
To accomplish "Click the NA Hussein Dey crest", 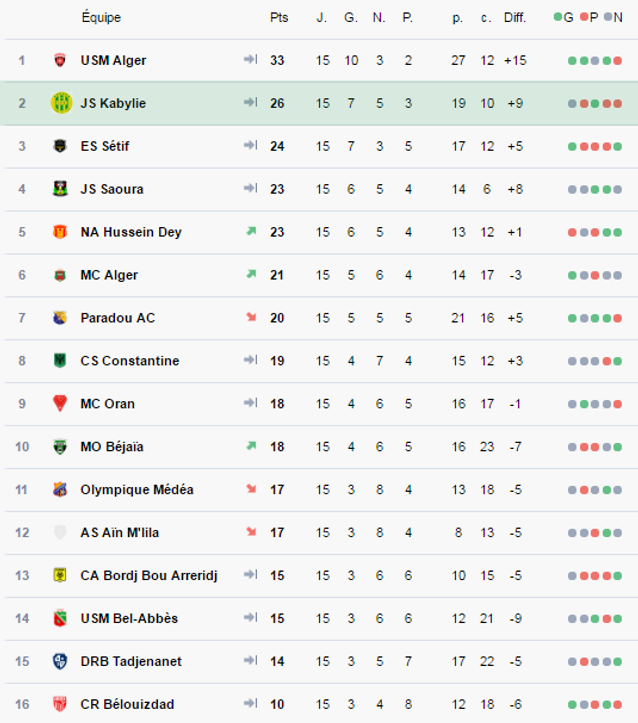I will pyautogui.click(x=60, y=232).
